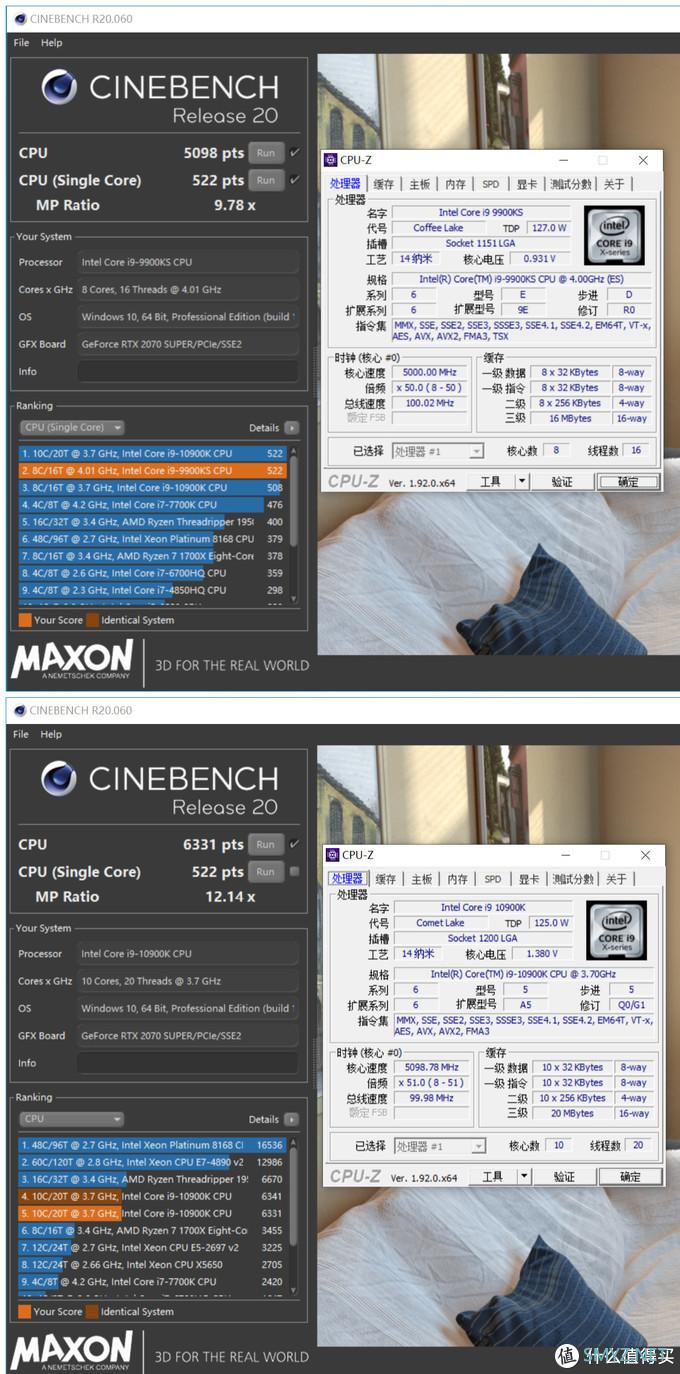Click the Cinebench sphere logo in the i9-9900KS window
Image resolution: width=680 pixels, height=1374 pixels.
tap(59, 88)
